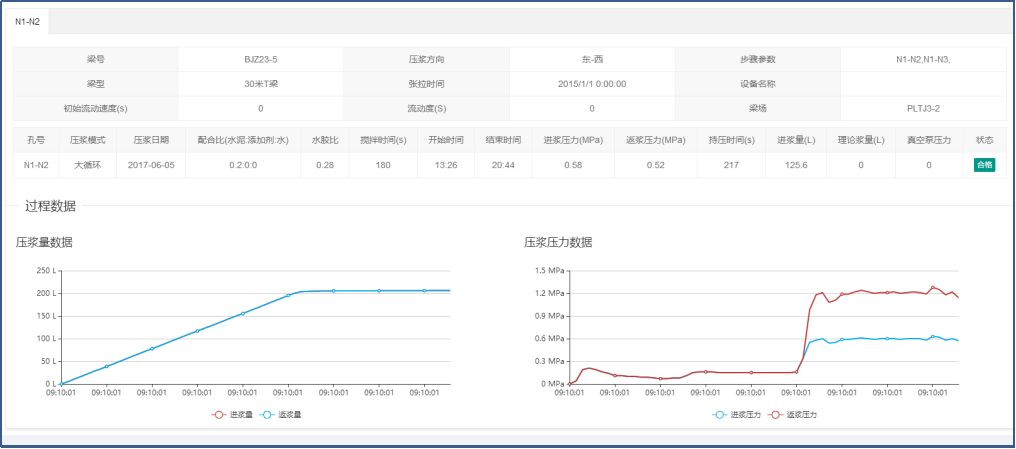Click the 状态 column header
1016x449 pixels.
tap(984, 140)
